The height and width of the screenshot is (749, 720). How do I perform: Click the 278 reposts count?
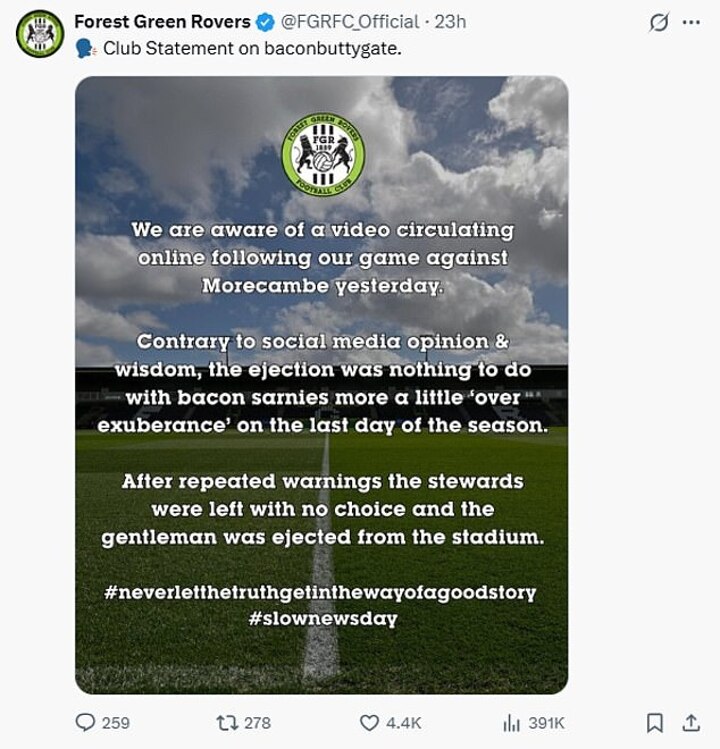258,722
